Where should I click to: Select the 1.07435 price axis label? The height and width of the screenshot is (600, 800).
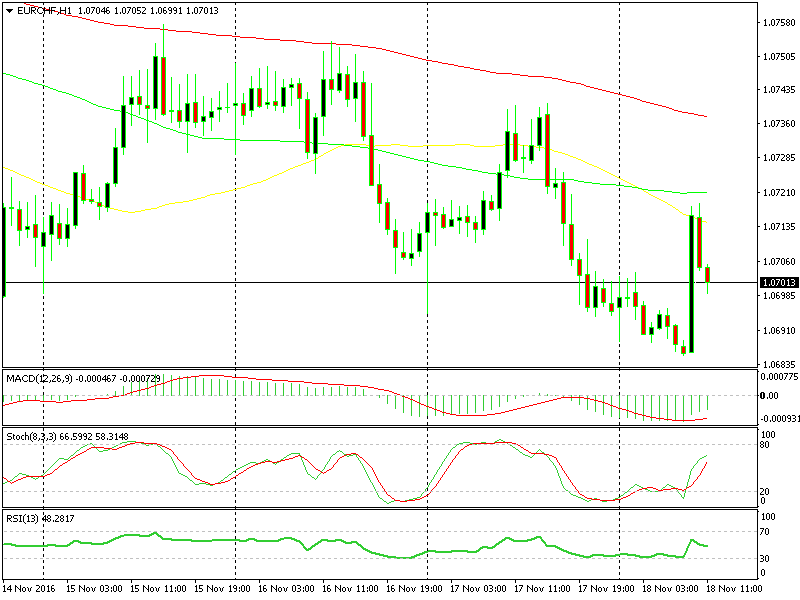(x=779, y=90)
